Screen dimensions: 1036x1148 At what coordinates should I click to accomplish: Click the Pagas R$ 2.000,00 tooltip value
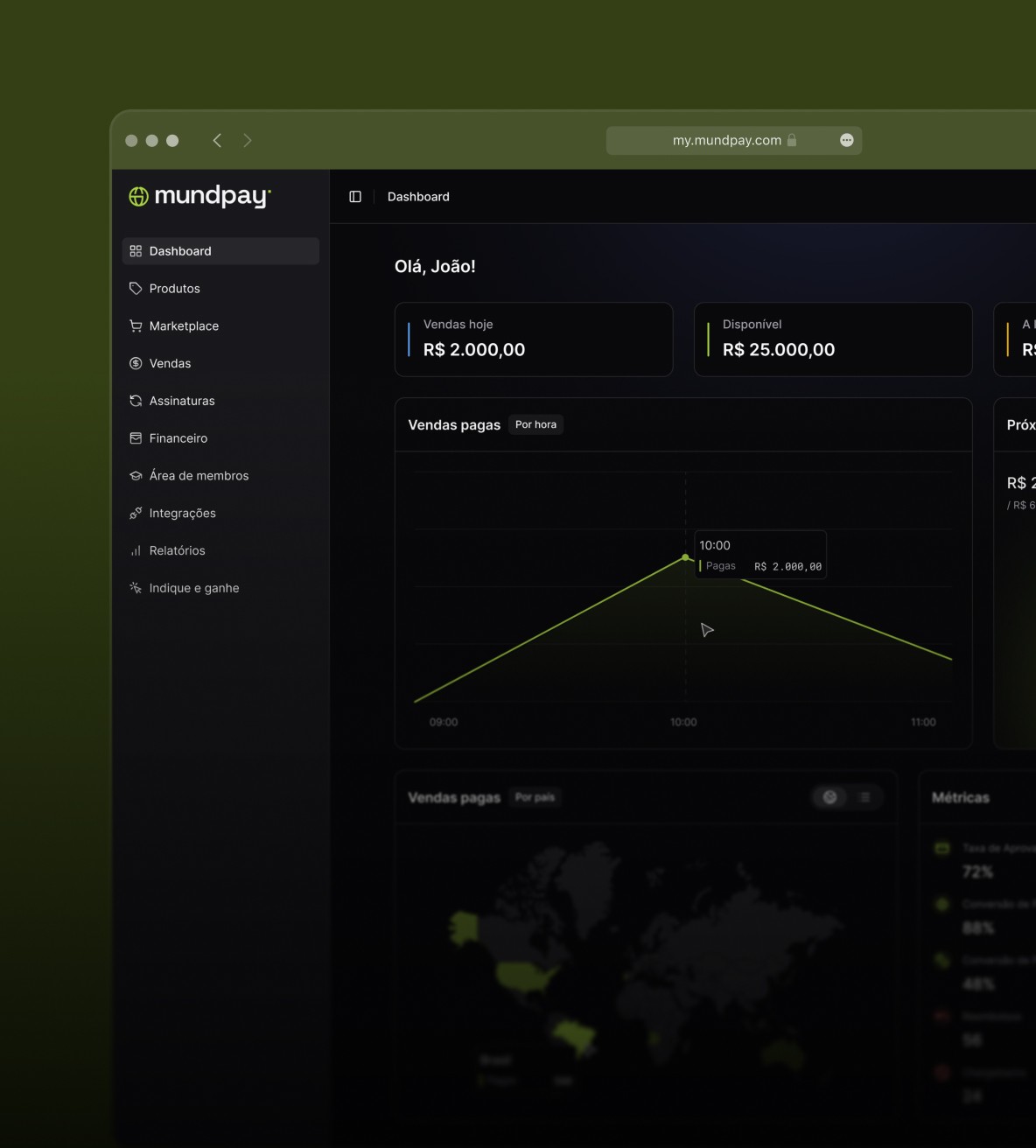tap(787, 567)
